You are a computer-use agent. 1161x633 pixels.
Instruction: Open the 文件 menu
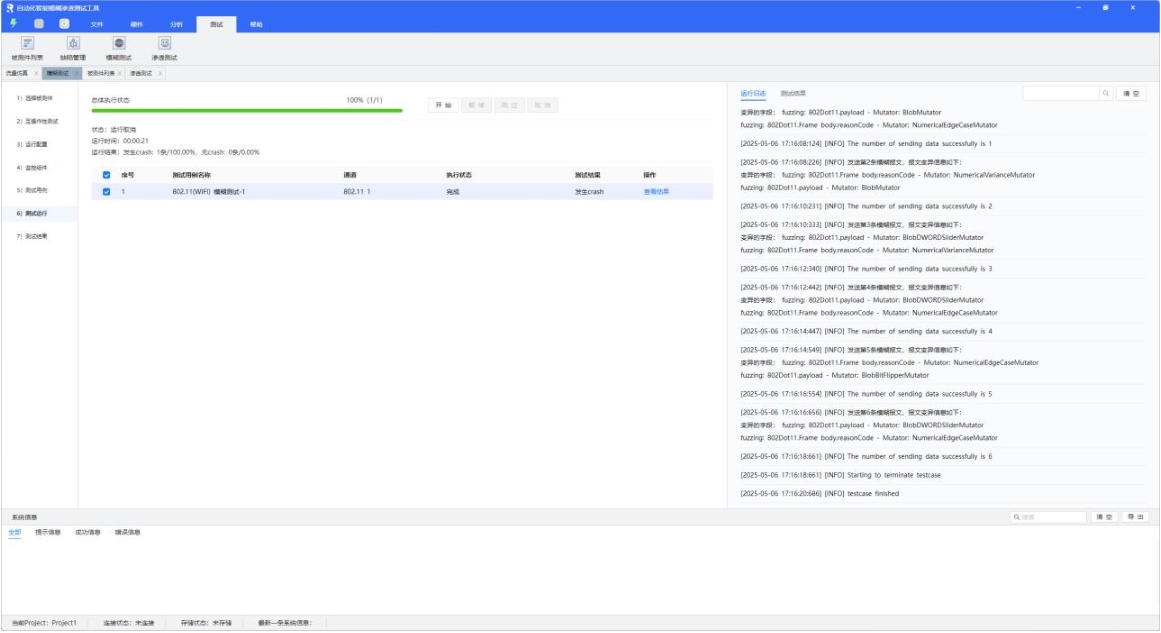[97, 24]
